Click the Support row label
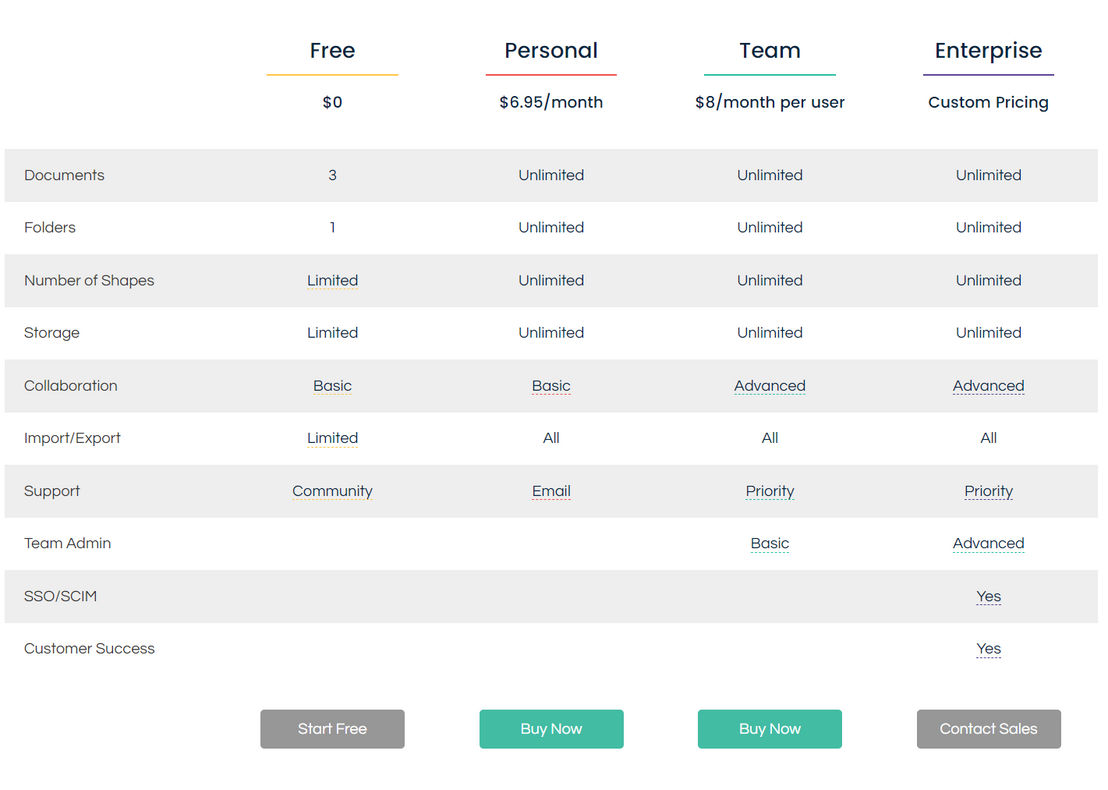This screenshot has height=790, width=1108. pos(52,491)
